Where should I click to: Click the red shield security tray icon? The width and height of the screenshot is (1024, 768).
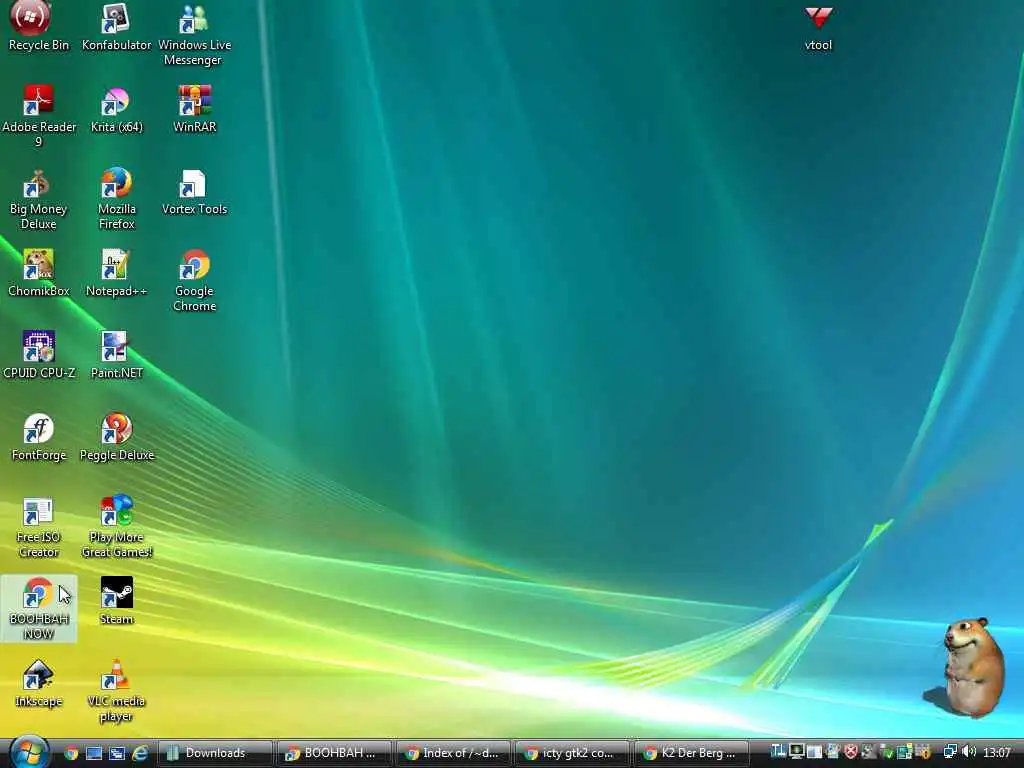pyautogui.click(x=850, y=752)
